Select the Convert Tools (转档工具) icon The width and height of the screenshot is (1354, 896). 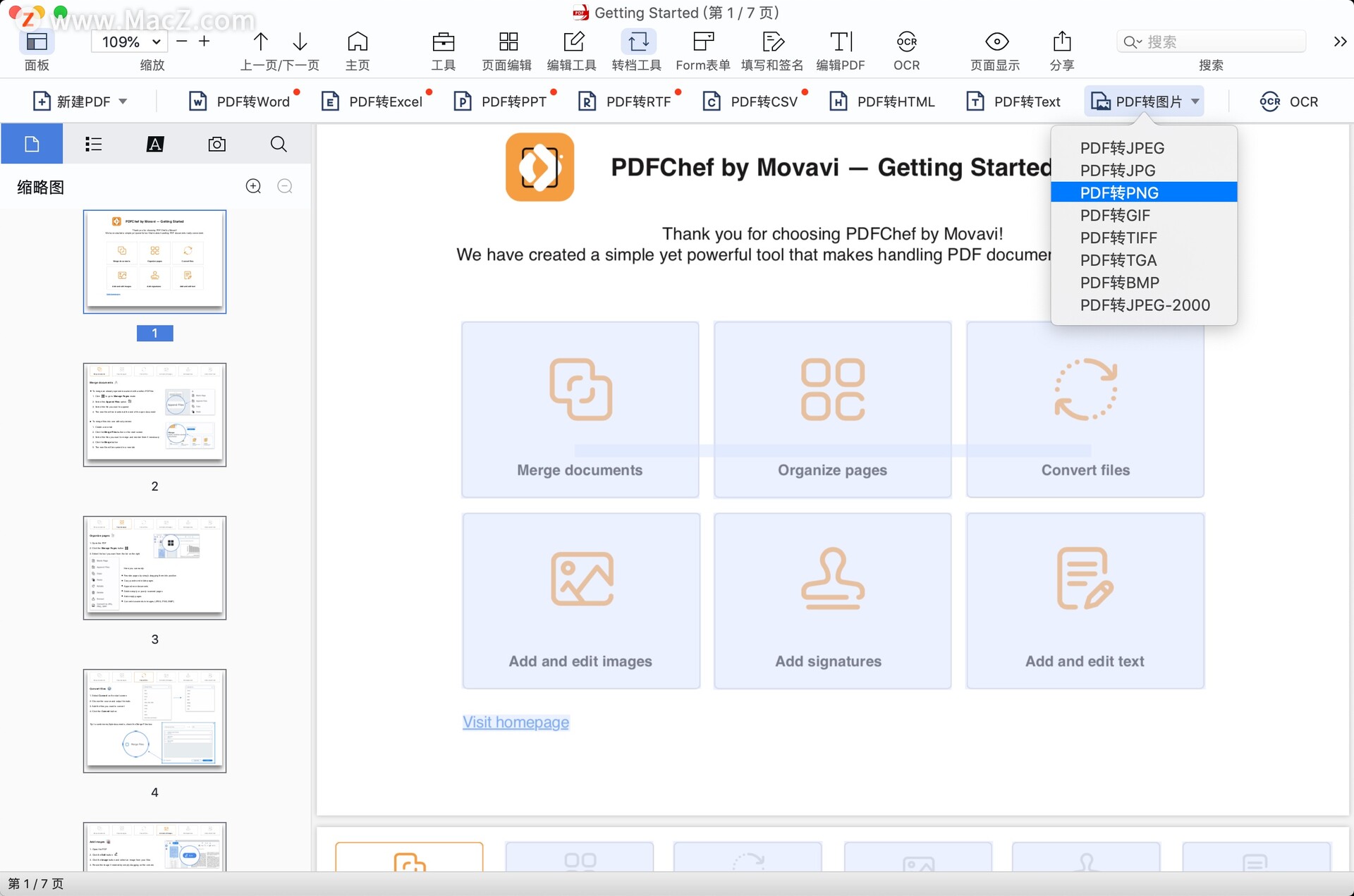pyautogui.click(x=638, y=42)
